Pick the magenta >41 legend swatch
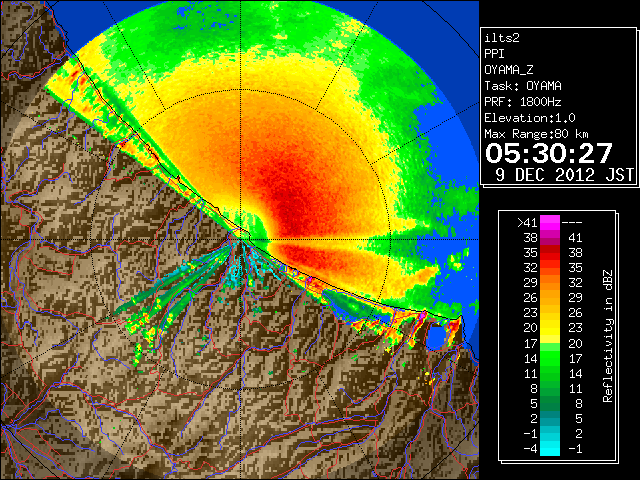 (550, 223)
